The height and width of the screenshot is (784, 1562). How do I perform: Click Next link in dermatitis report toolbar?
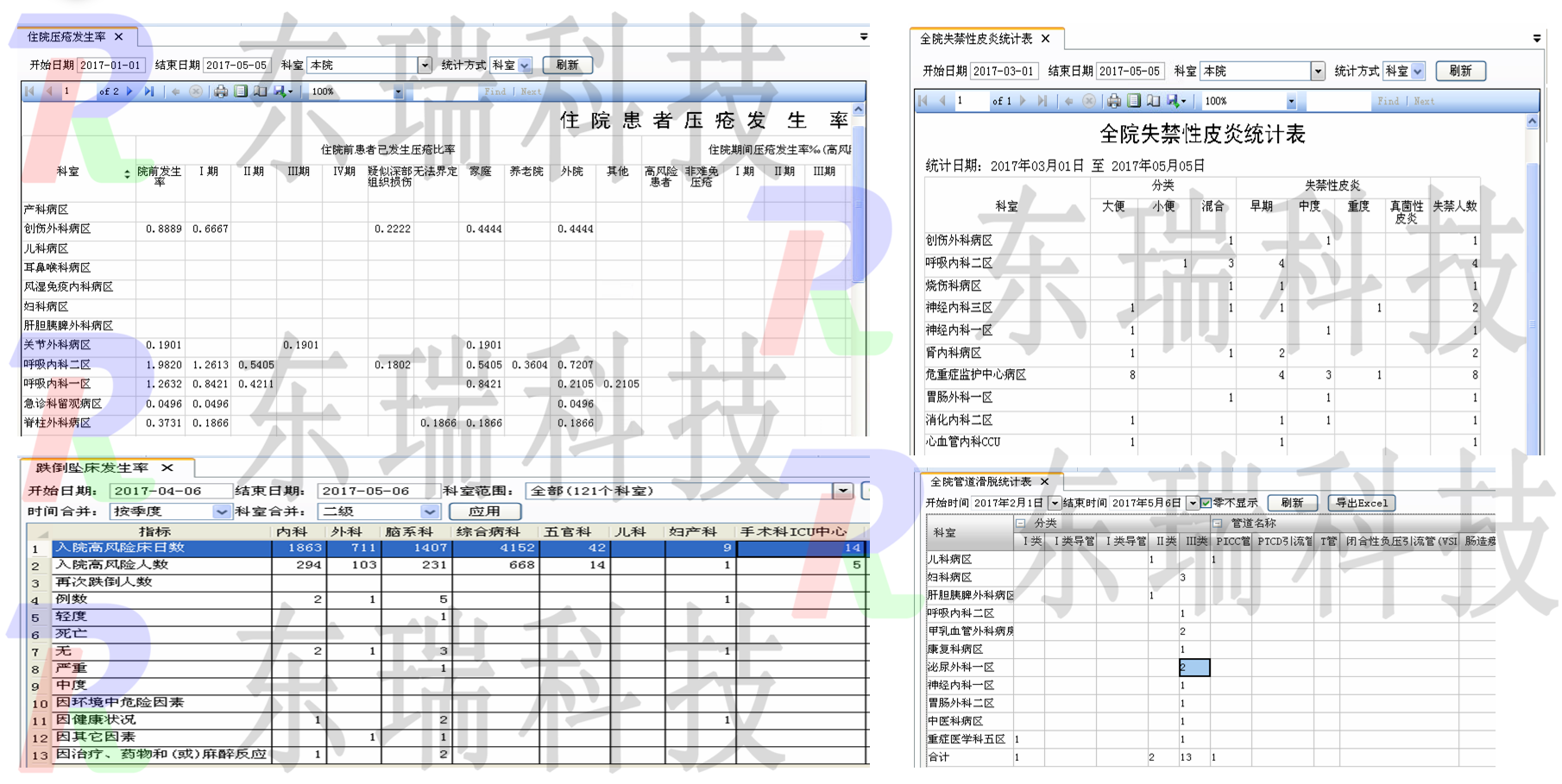click(x=1425, y=101)
